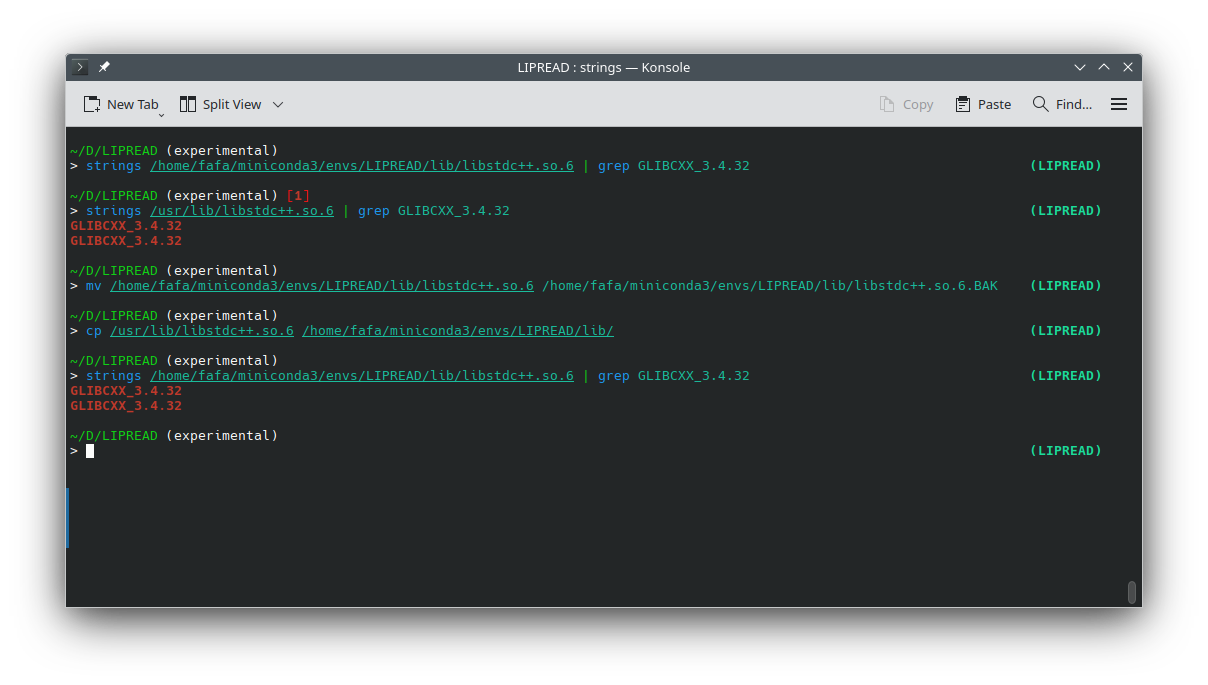Open Find... search with the magnifier button
Image resolution: width=1208 pixels, height=685 pixels.
(x=1062, y=104)
